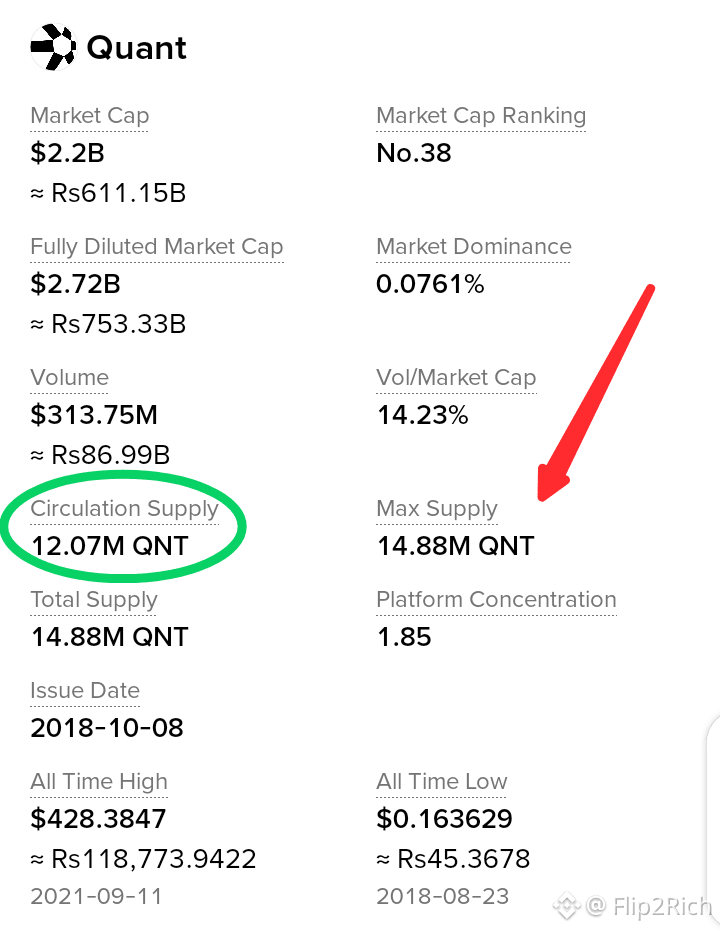Select the 14.88M QNT max supply value

[x=456, y=546]
